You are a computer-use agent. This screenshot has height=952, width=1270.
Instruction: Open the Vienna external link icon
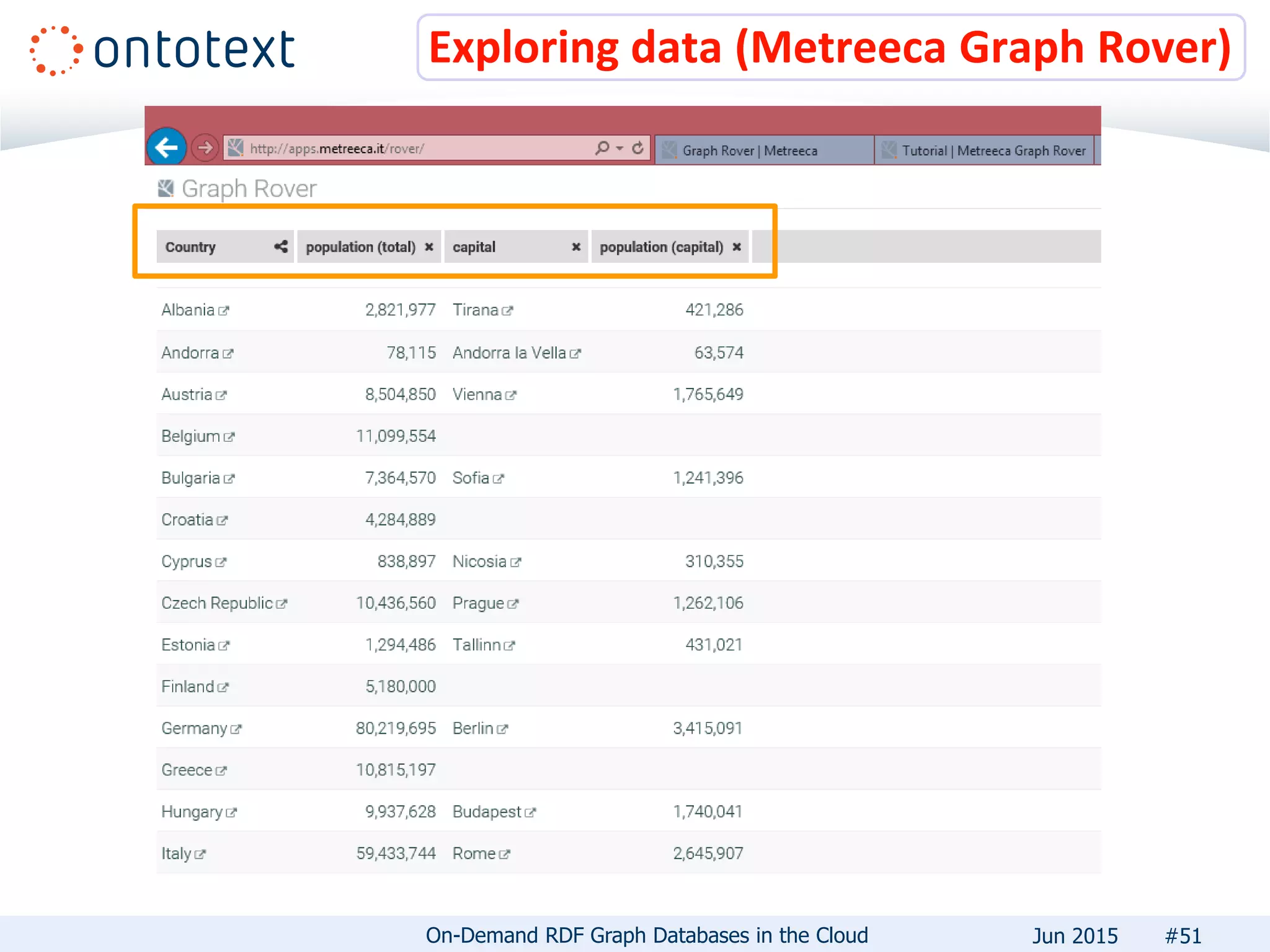pos(511,395)
